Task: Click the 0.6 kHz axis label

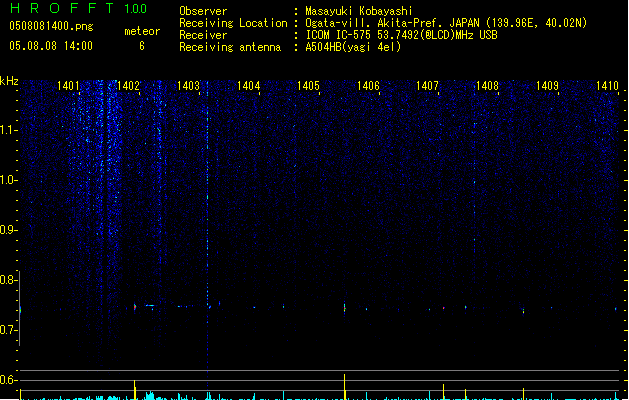Action: [8, 380]
